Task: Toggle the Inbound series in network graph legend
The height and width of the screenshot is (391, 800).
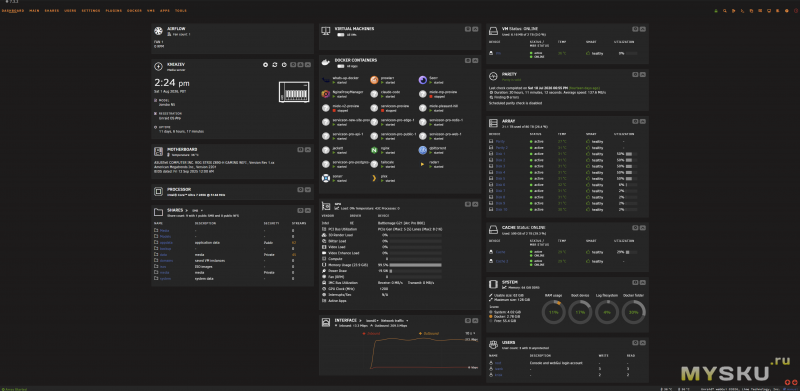Action: (x=372, y=333)
